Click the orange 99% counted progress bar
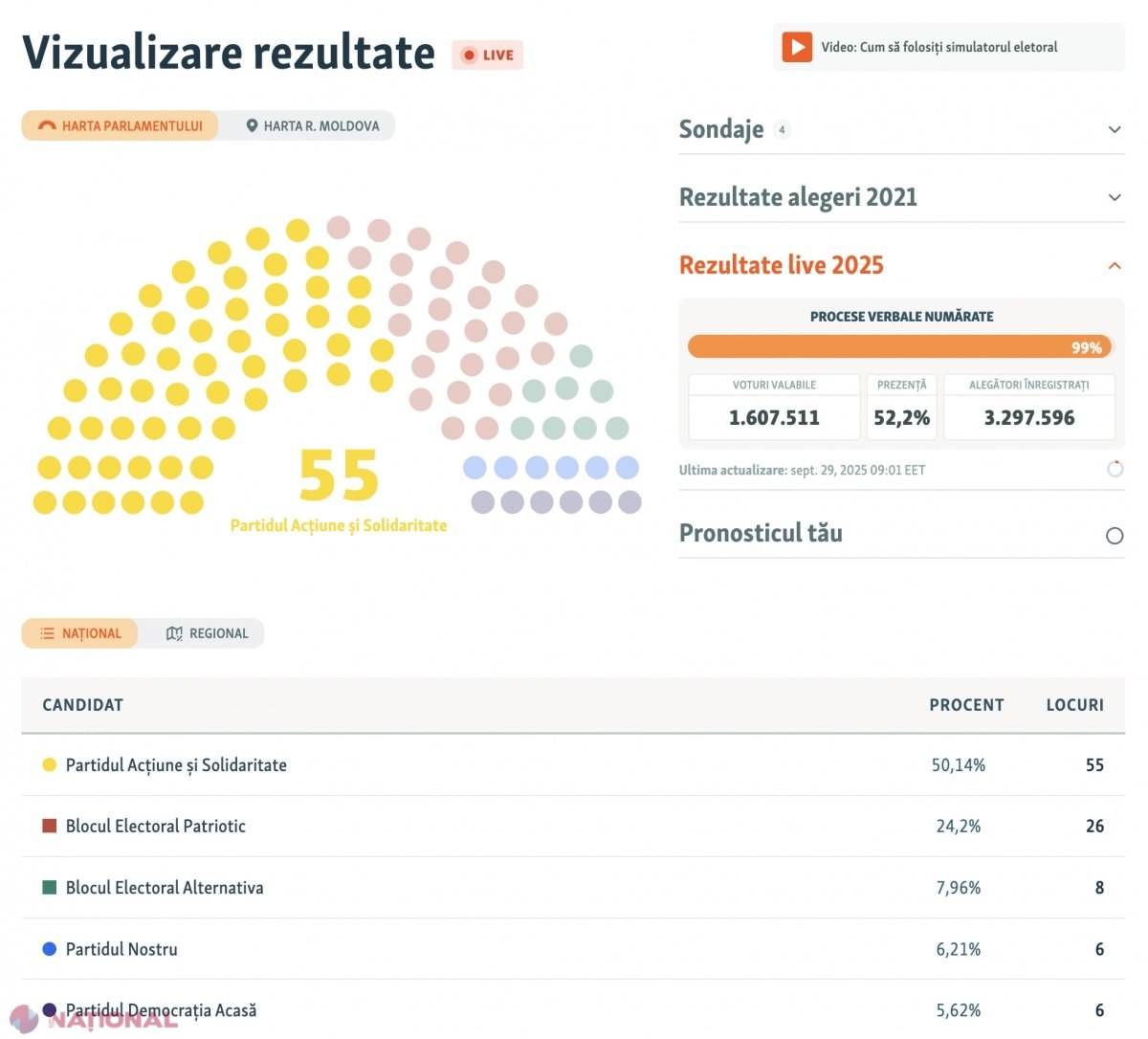This screenshot has width=1148, height=1039. point(900,347)
